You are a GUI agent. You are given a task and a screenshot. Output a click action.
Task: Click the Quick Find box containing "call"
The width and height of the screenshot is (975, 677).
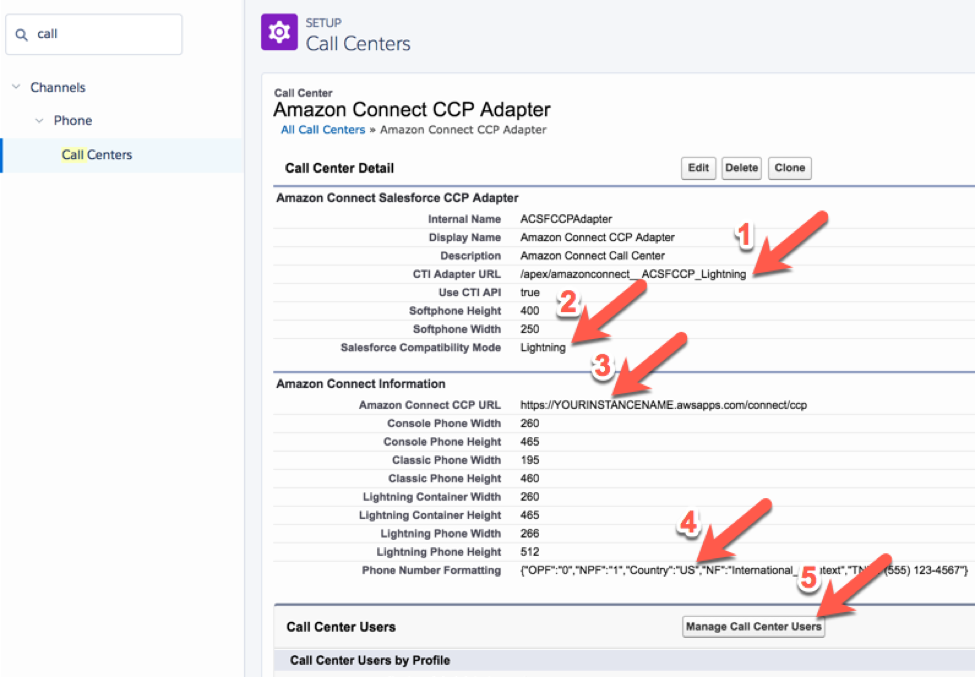(x=94, y=34)
